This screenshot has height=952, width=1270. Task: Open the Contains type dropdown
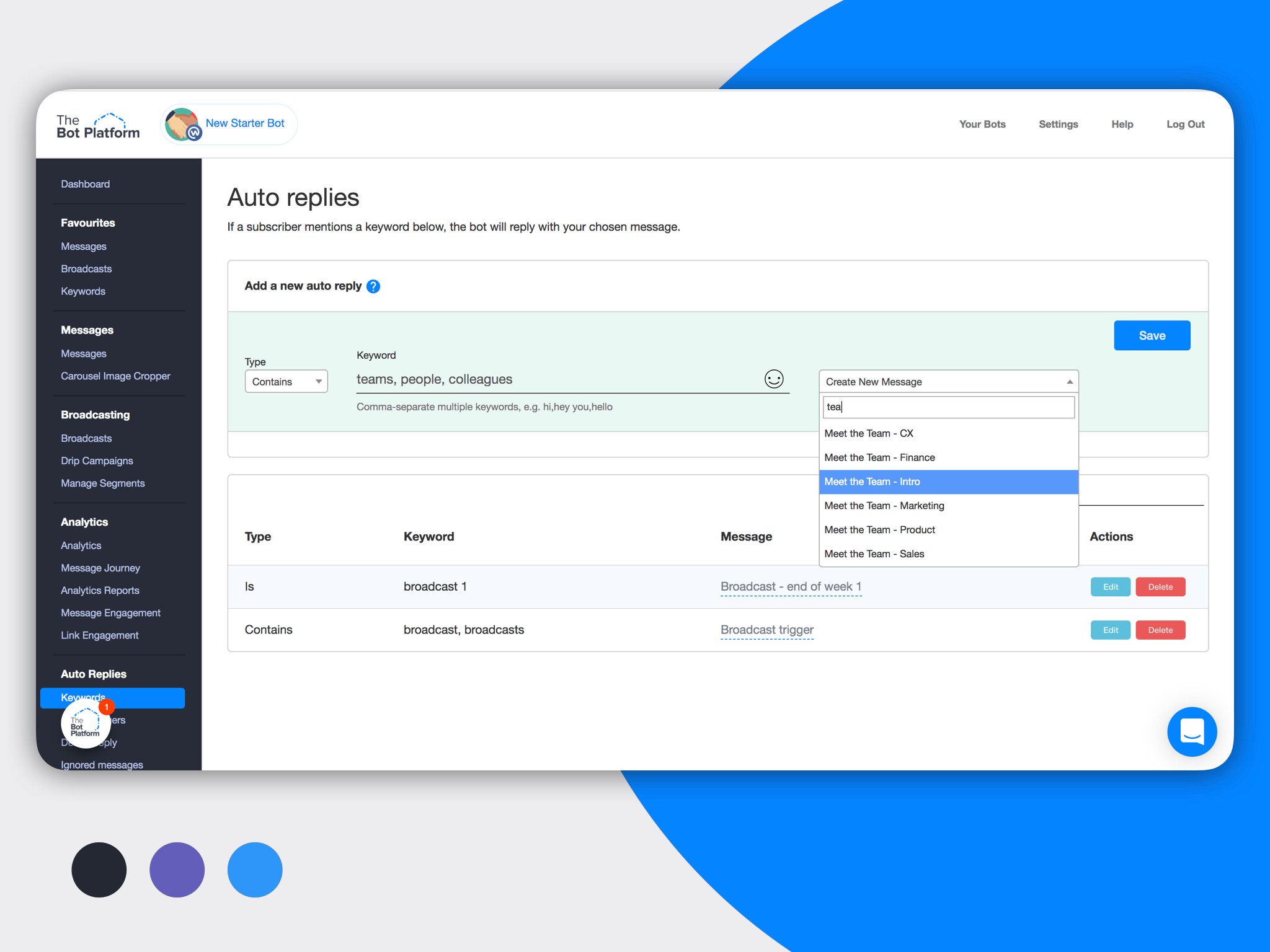[286, 381]
